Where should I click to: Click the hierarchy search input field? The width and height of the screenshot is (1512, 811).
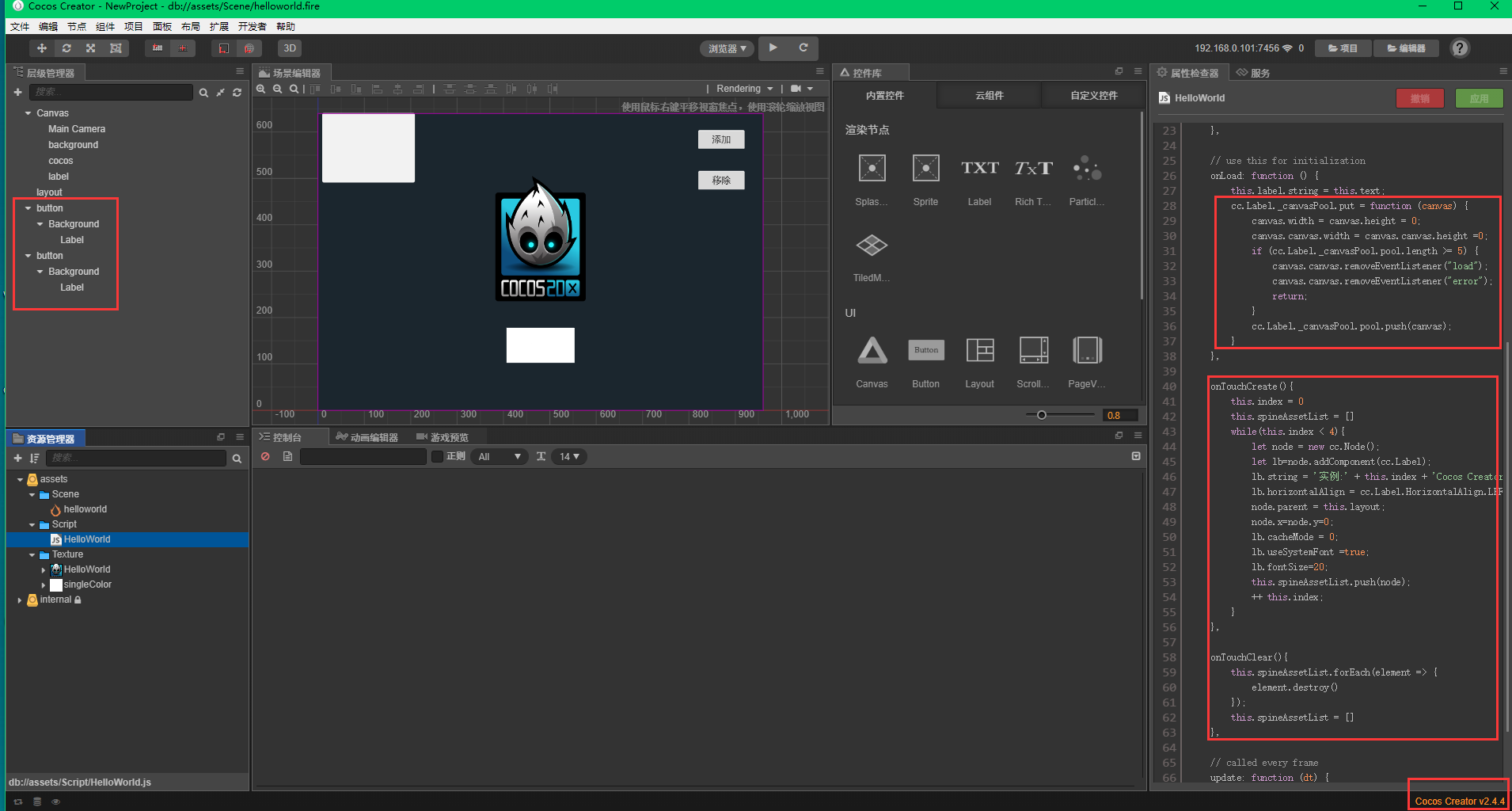point(112,93)
